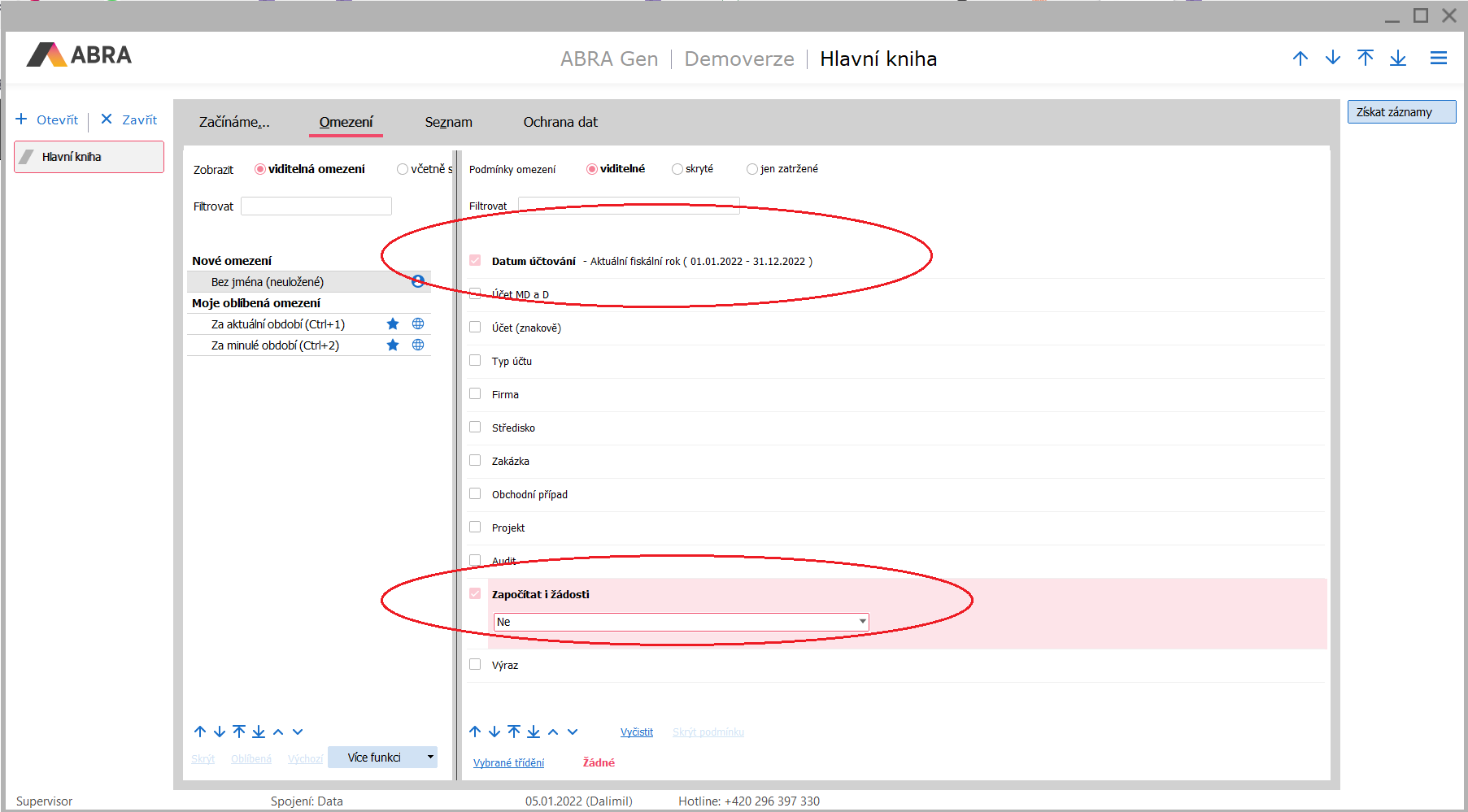Screen dimensions: 1468x812
Task: Open the Ochrana dat tab
Action: click(560, 122)
